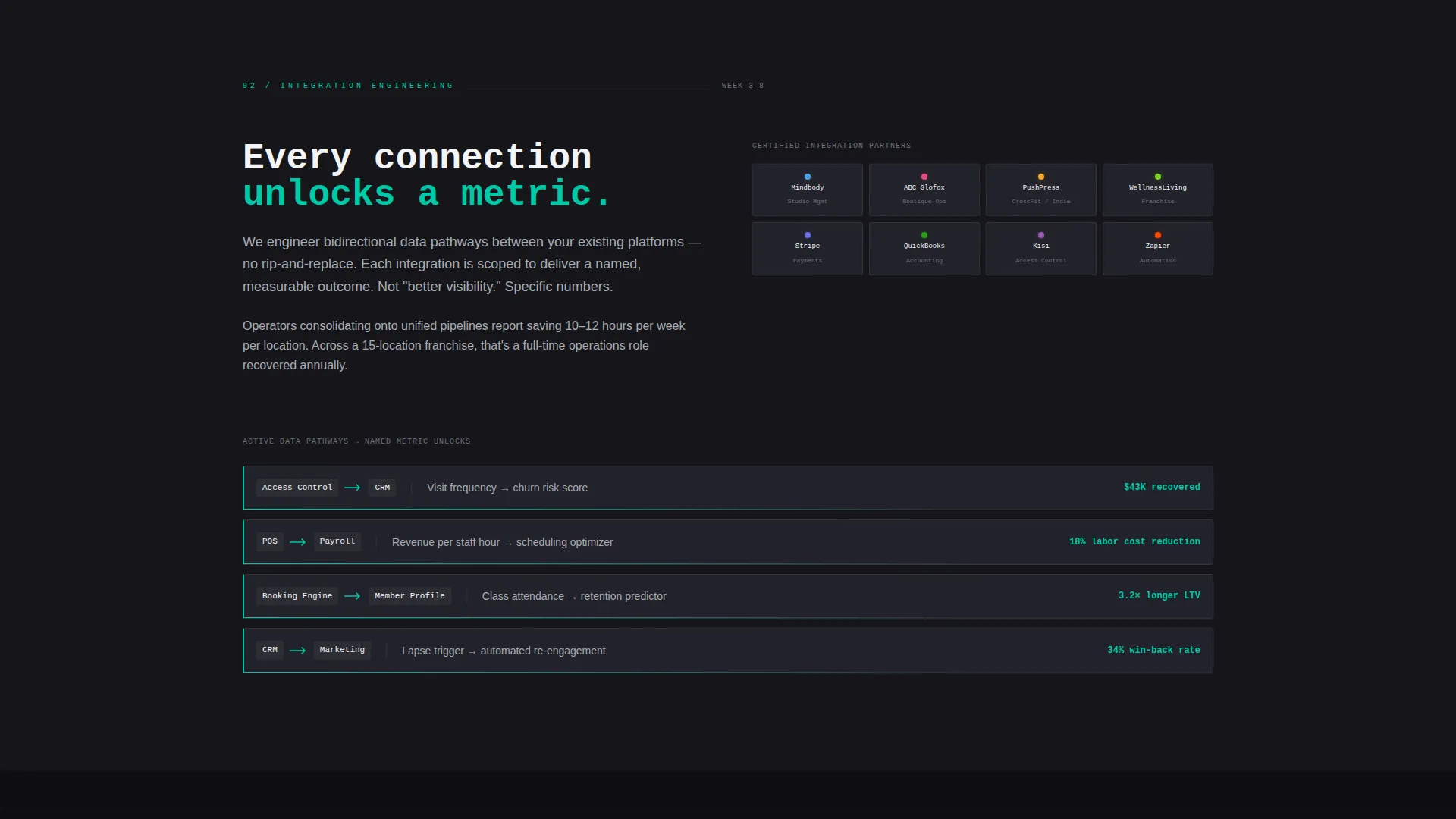Click the indigo dot on Stripe card
1456x819 pixels.
[x=807, y=235]
